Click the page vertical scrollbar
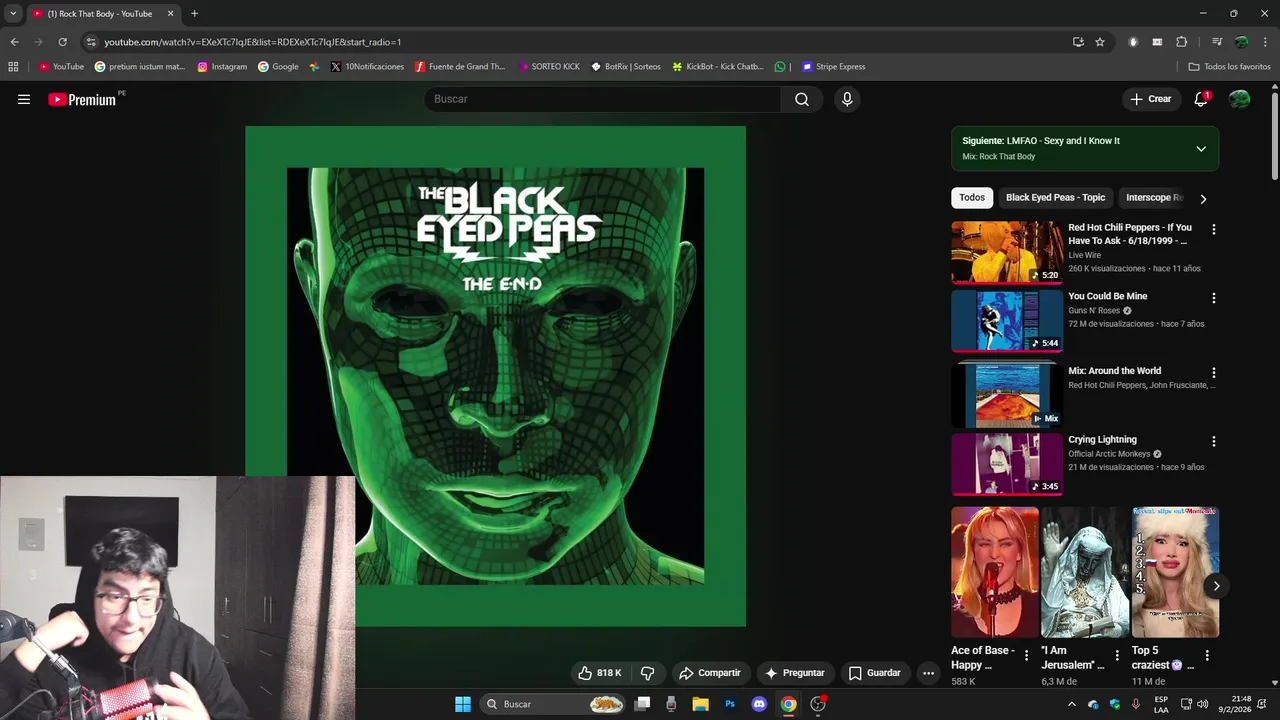The width and height of the screenshot is (1280, 720). pyautogui.click(x=1274, y=135)
